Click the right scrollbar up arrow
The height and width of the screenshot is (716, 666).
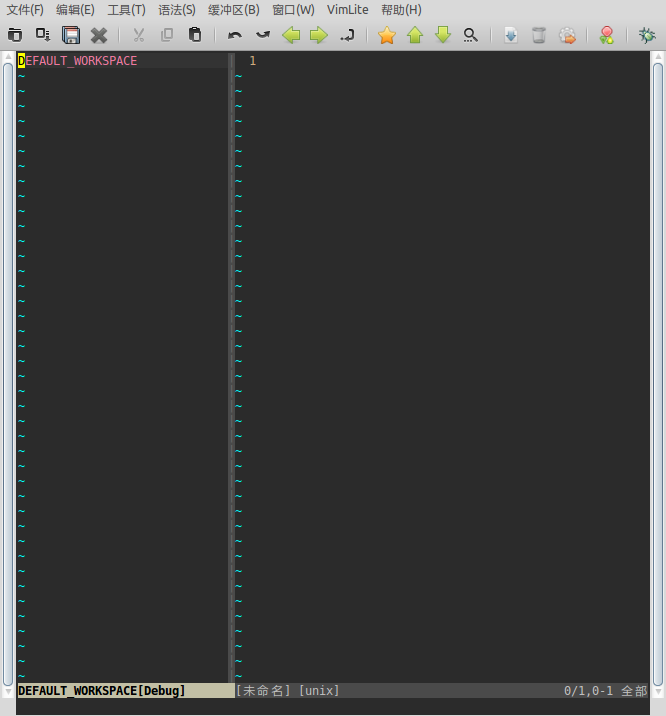tap(658, 57)
